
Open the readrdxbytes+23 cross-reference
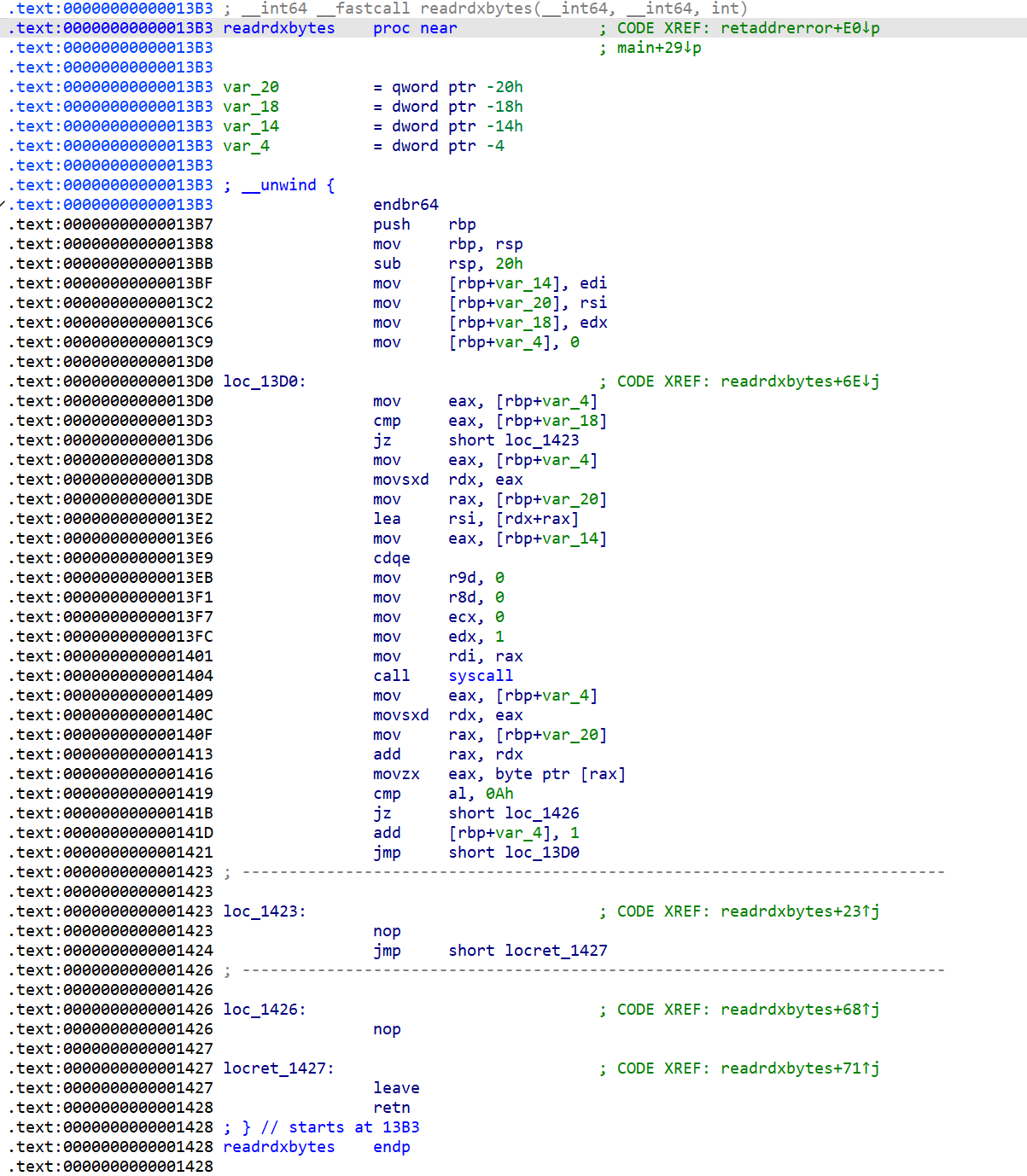coord(799,911)
